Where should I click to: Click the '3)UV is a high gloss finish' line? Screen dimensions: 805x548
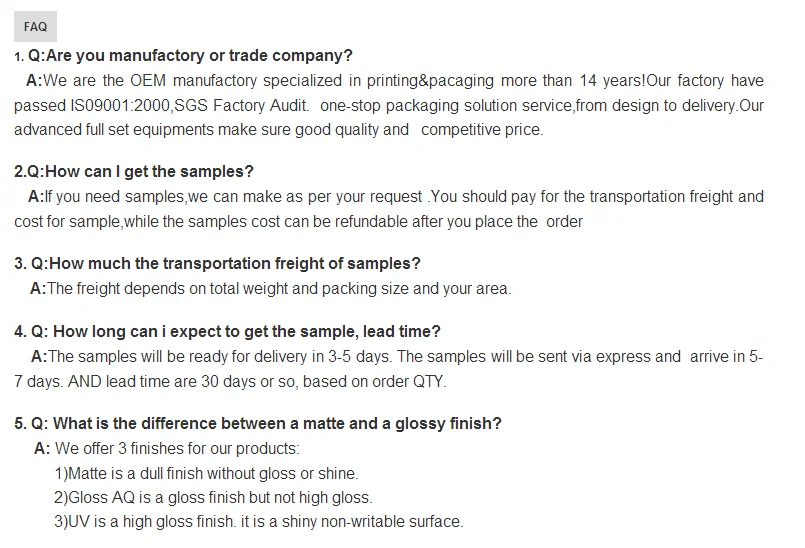(x=258, y=521)
